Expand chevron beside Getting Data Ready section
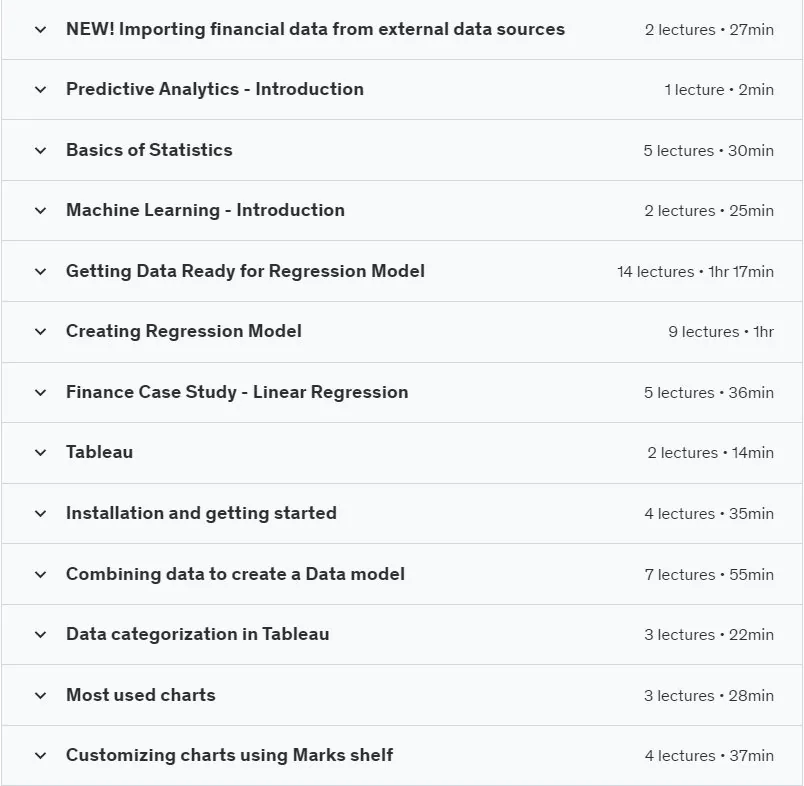 tap(41, 272)
